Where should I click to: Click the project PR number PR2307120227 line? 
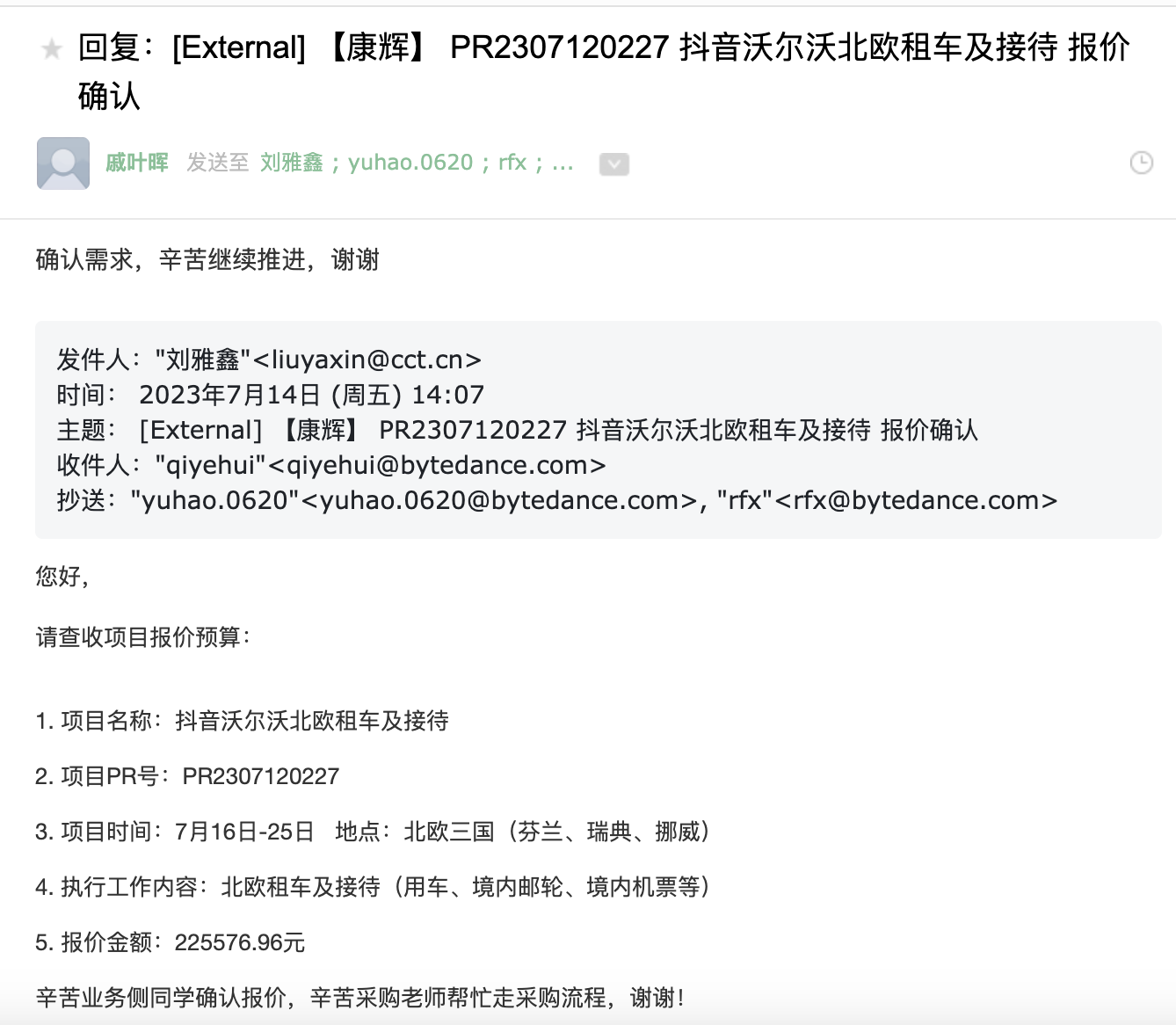click(x=260, y=776)
